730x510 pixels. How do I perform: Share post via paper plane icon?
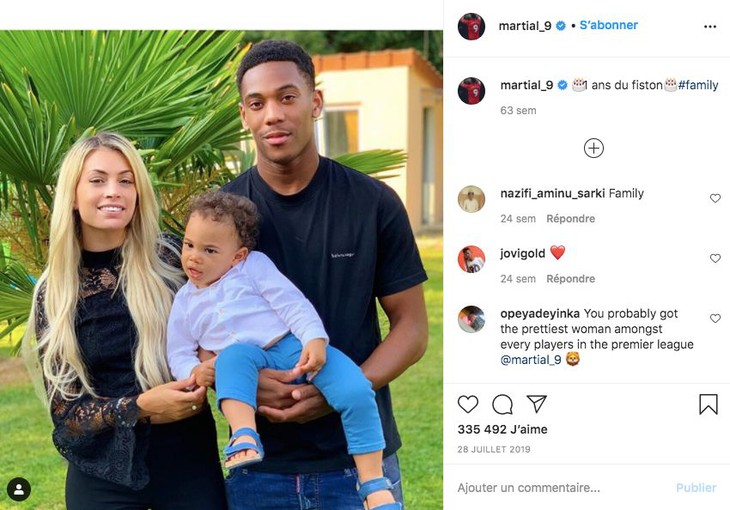tap(536, 403)
